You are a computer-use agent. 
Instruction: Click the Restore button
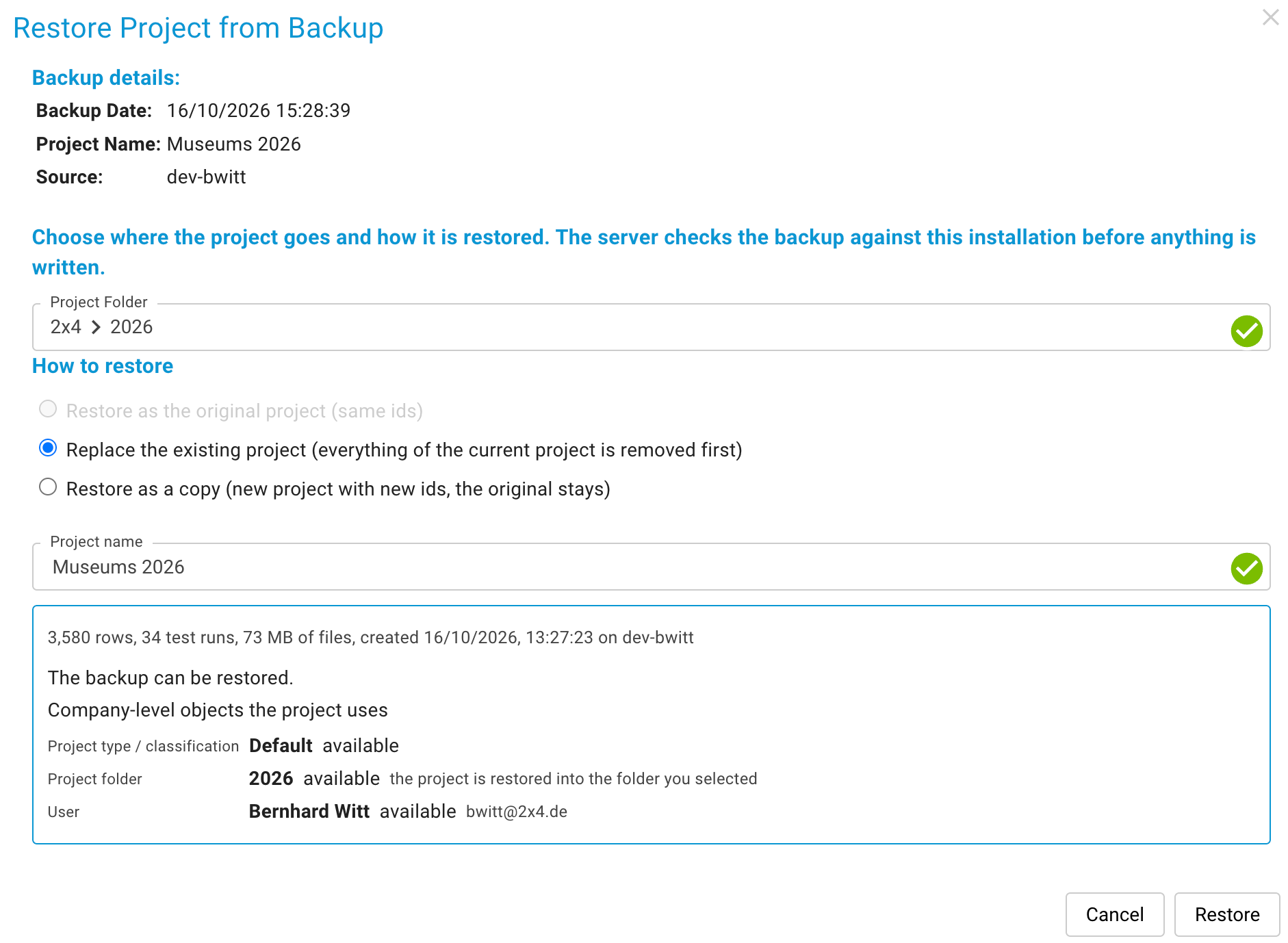(x=1226, y=914)
